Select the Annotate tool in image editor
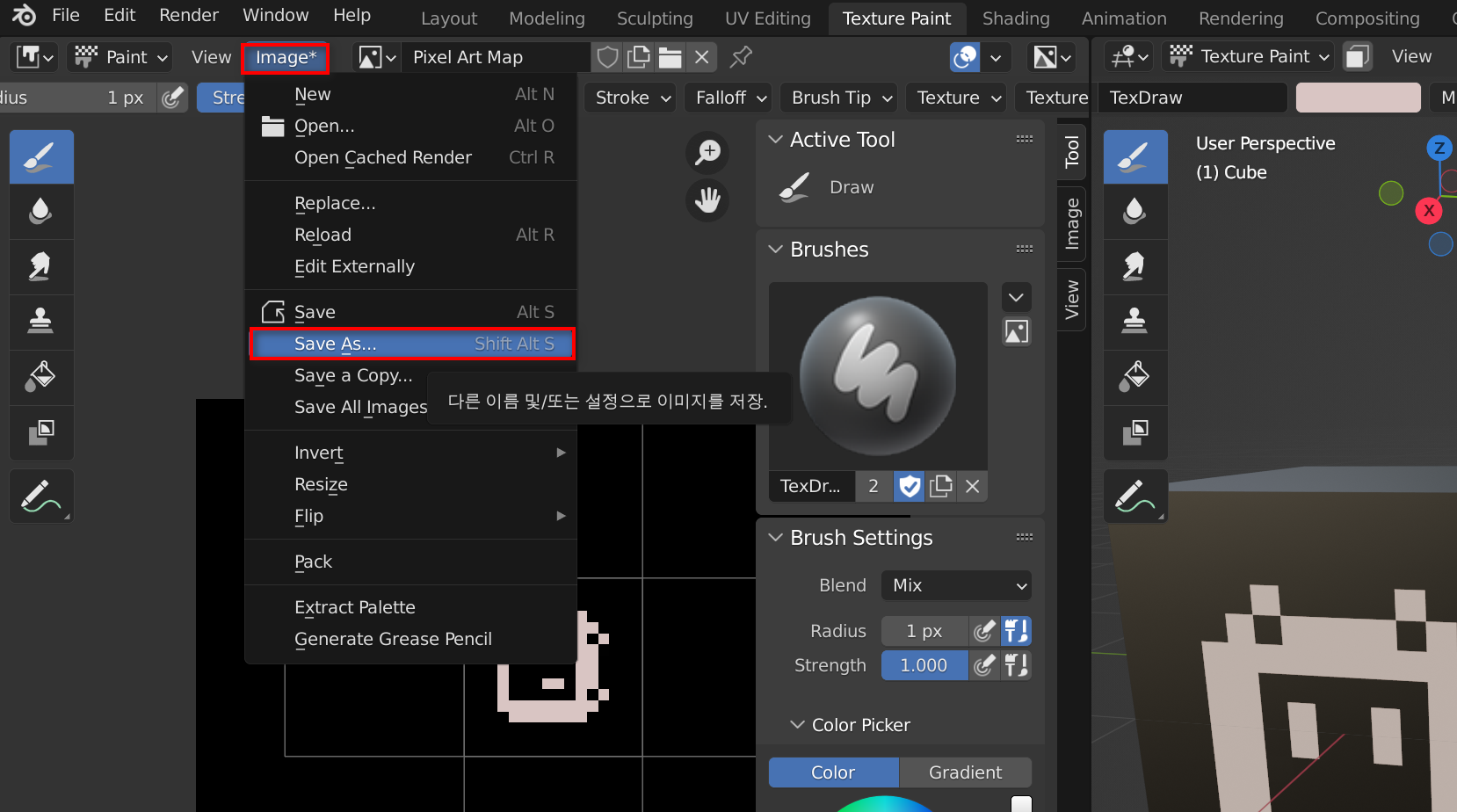This screenshot has width=1457, height=812. coord(41,497)
